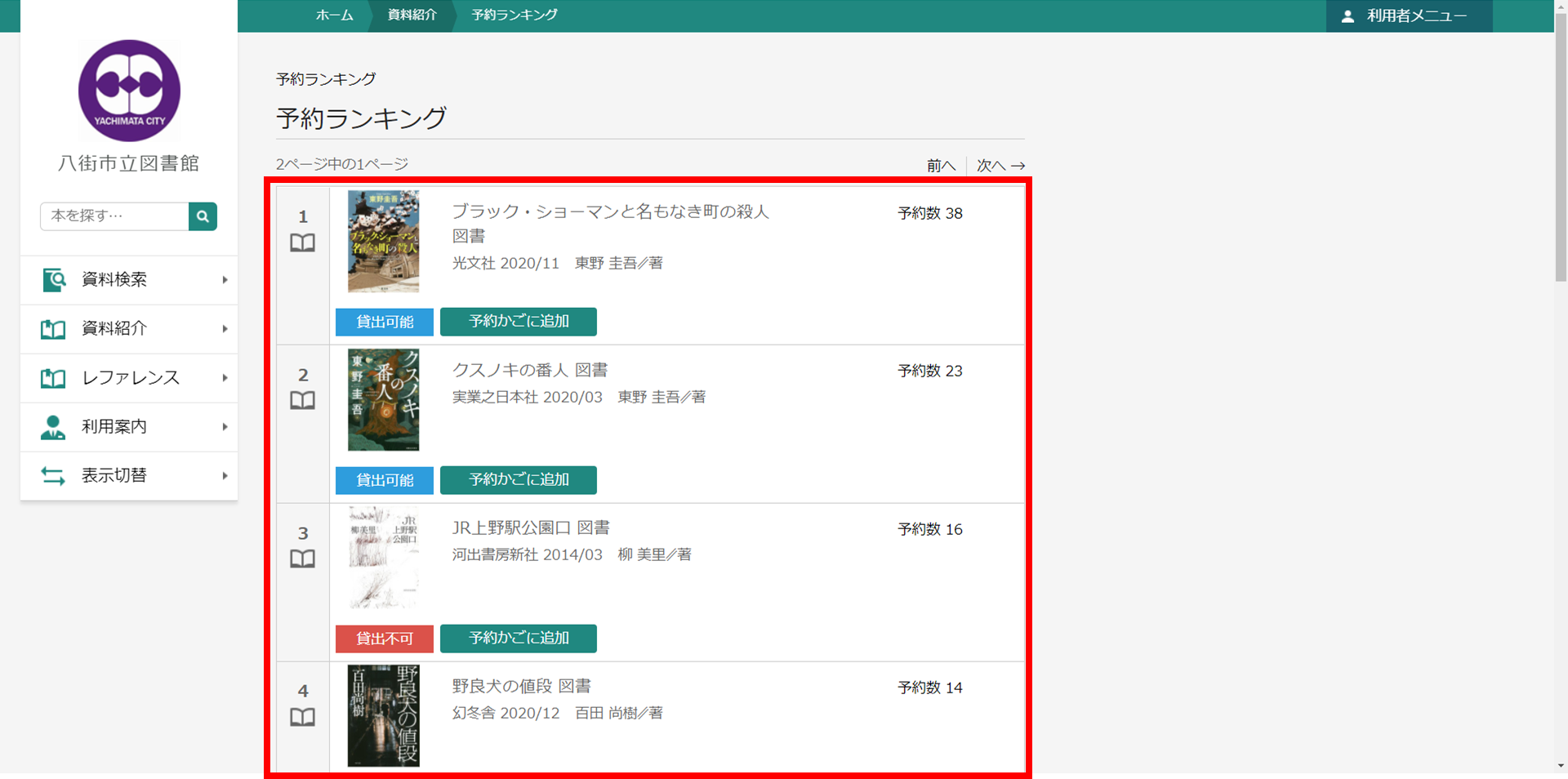
Task: Add クスノキの番人 to reservation basket
Action: coord(519,480)
